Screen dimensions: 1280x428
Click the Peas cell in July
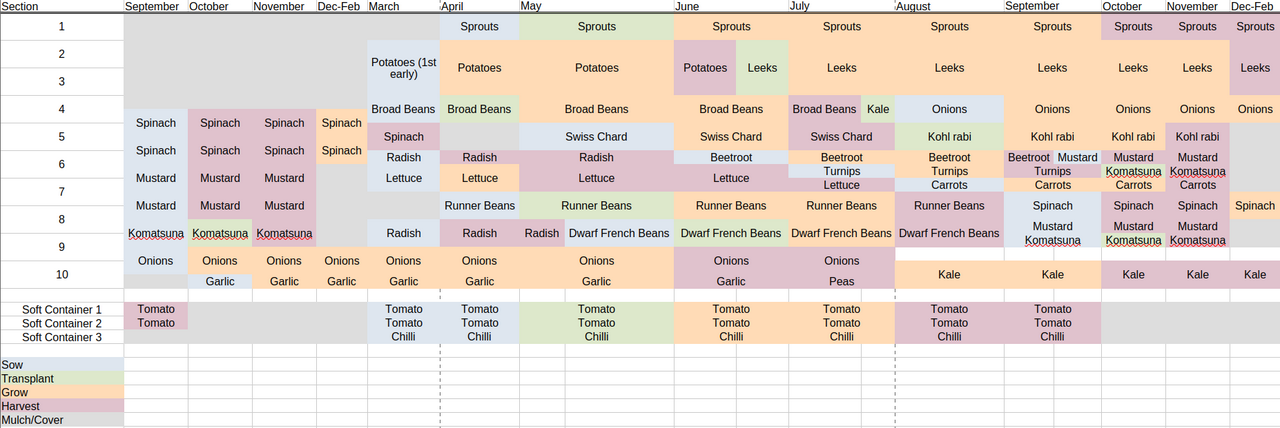pyautogui.click(x=841, y=282)
